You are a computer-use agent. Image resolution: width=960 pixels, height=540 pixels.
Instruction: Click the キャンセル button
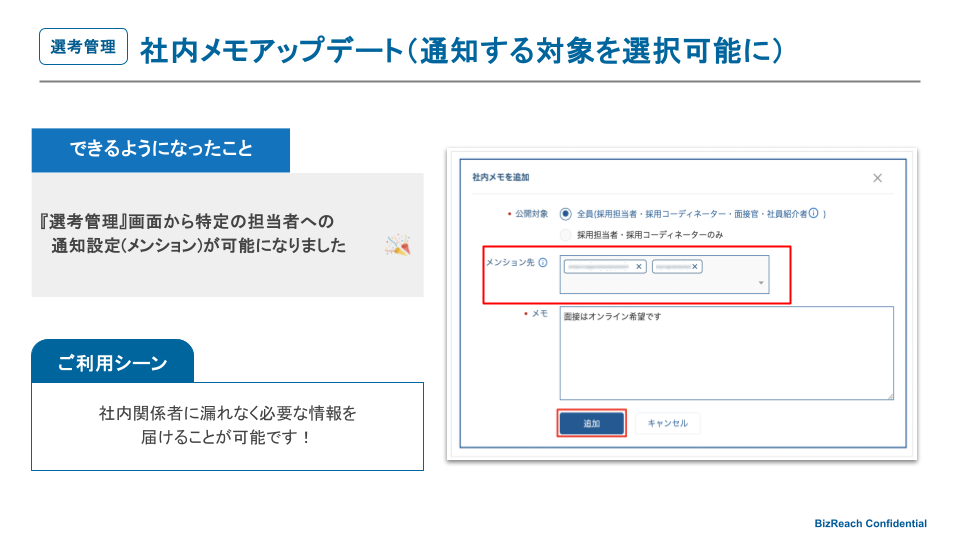click(667, 423)
